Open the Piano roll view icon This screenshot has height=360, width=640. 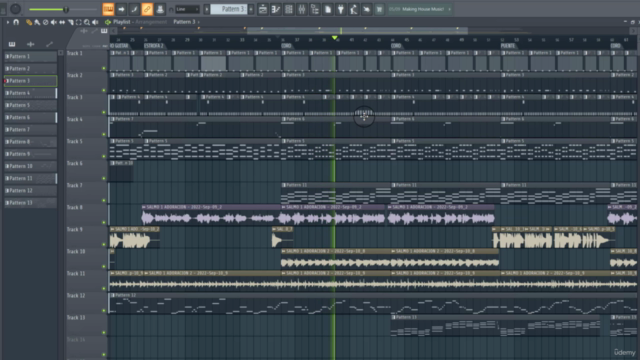(276, 9)
